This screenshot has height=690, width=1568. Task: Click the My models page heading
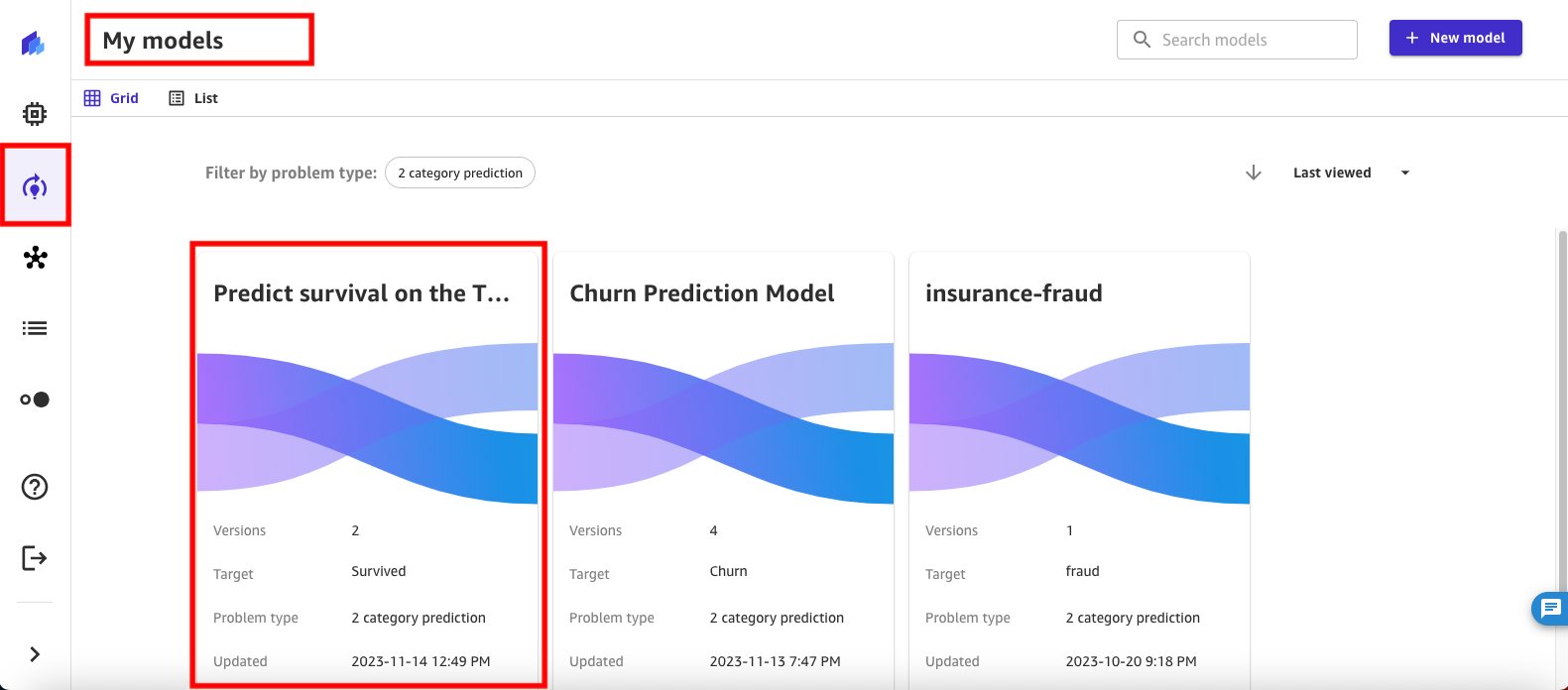point(163,41)
